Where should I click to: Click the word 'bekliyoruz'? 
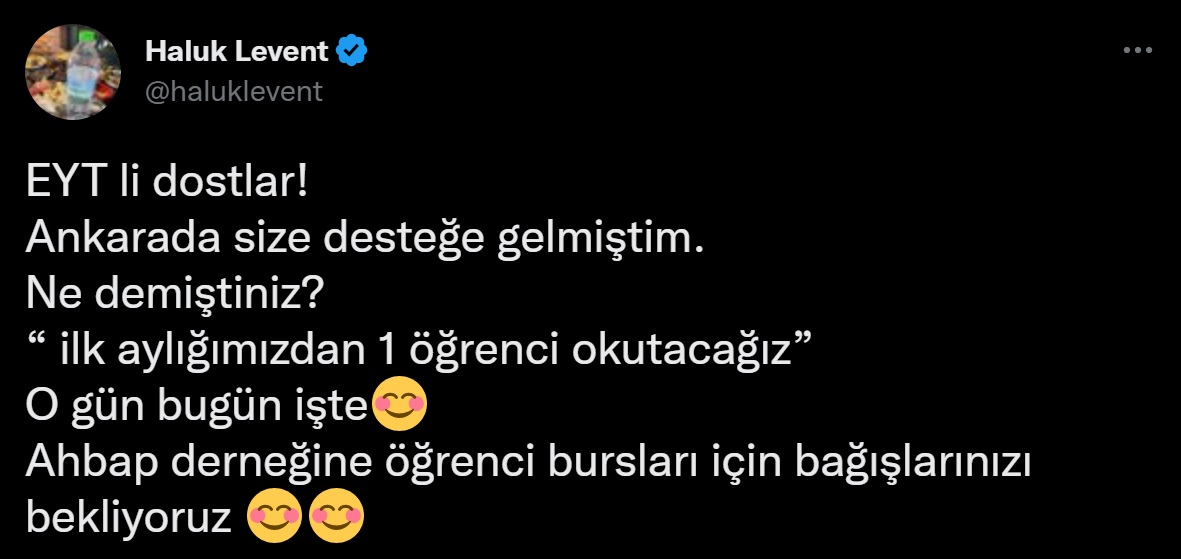pyautogui.click(x=129, y=520)
